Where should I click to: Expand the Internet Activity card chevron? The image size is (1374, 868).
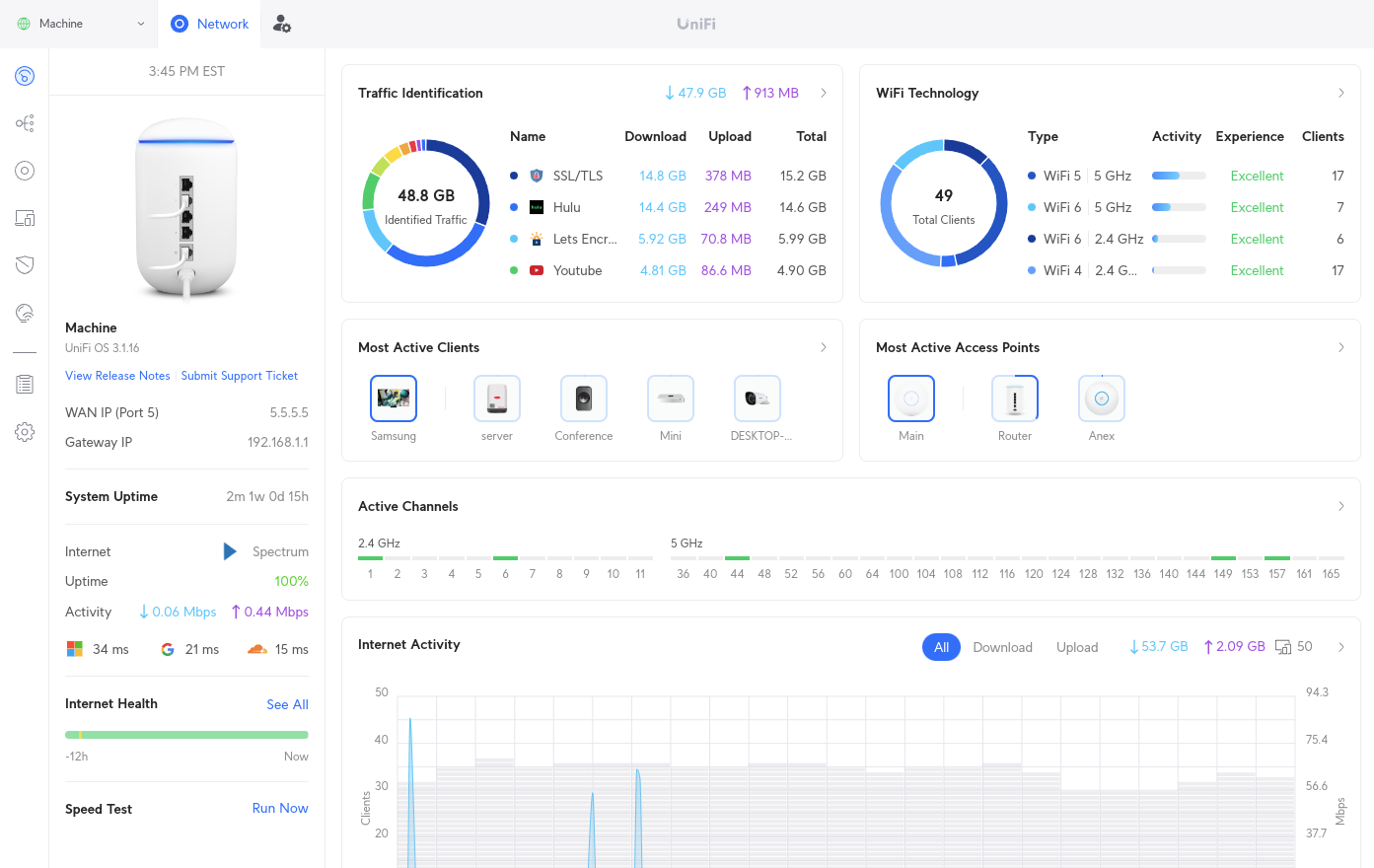1341,647
